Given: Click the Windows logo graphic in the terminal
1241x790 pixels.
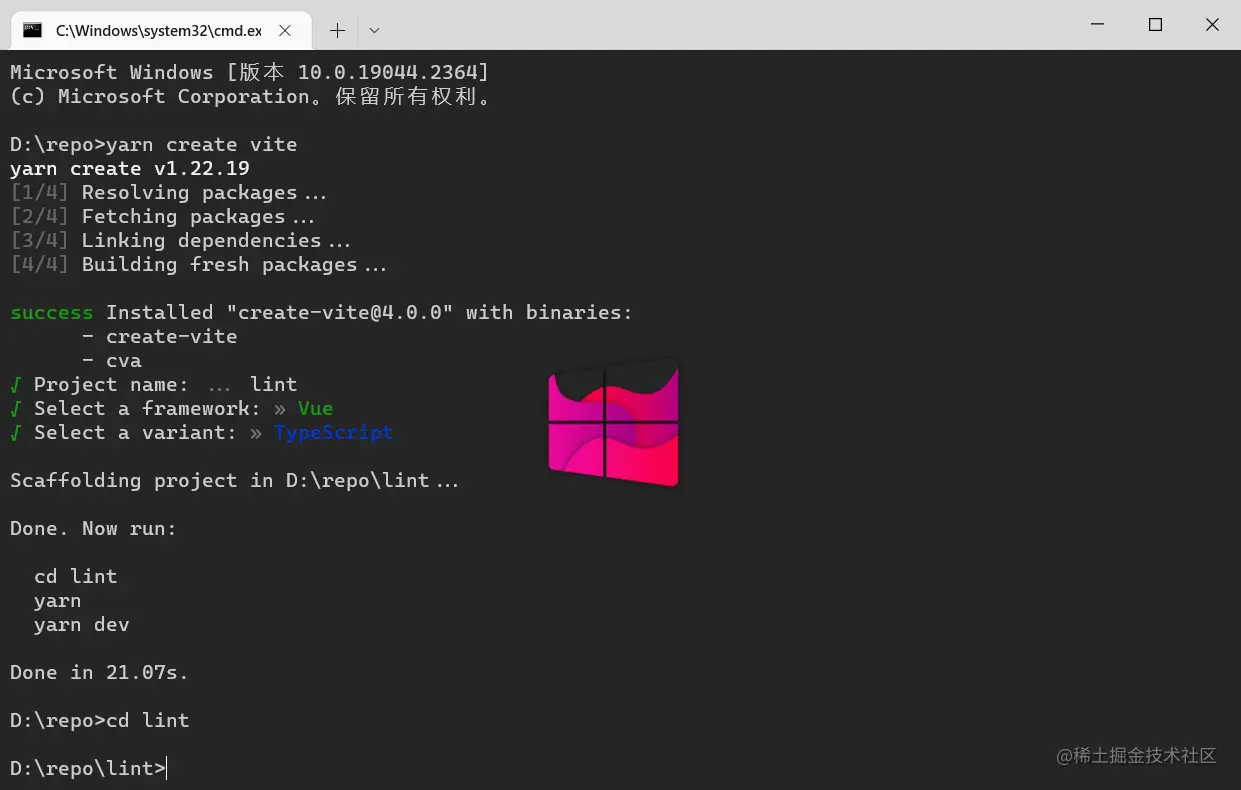Looking at the screenshot, I should tap(613, 423).
